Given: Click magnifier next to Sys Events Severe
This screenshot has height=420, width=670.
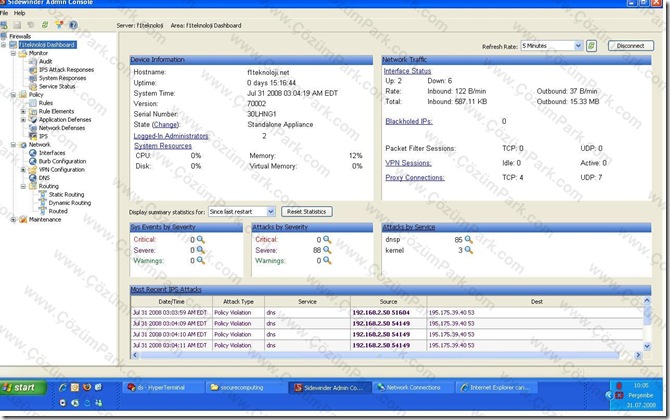Looking at the screenshot, I should [x=200, y=250].
